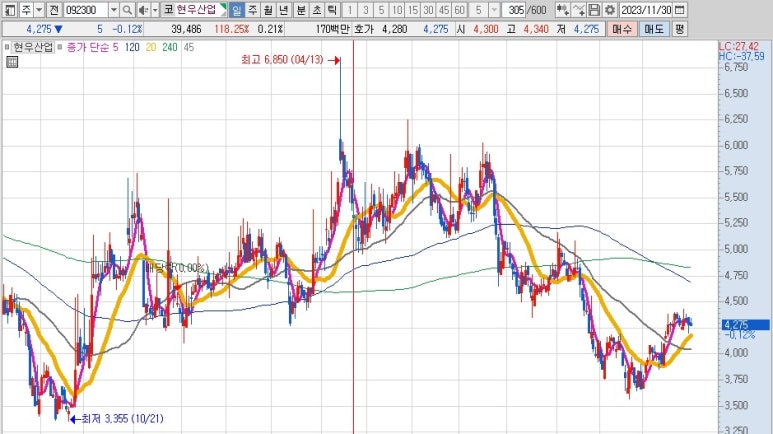Click the 종가 단순 moving average legend
This screenshot has width=773, height=434.
(x=88, y=47)
